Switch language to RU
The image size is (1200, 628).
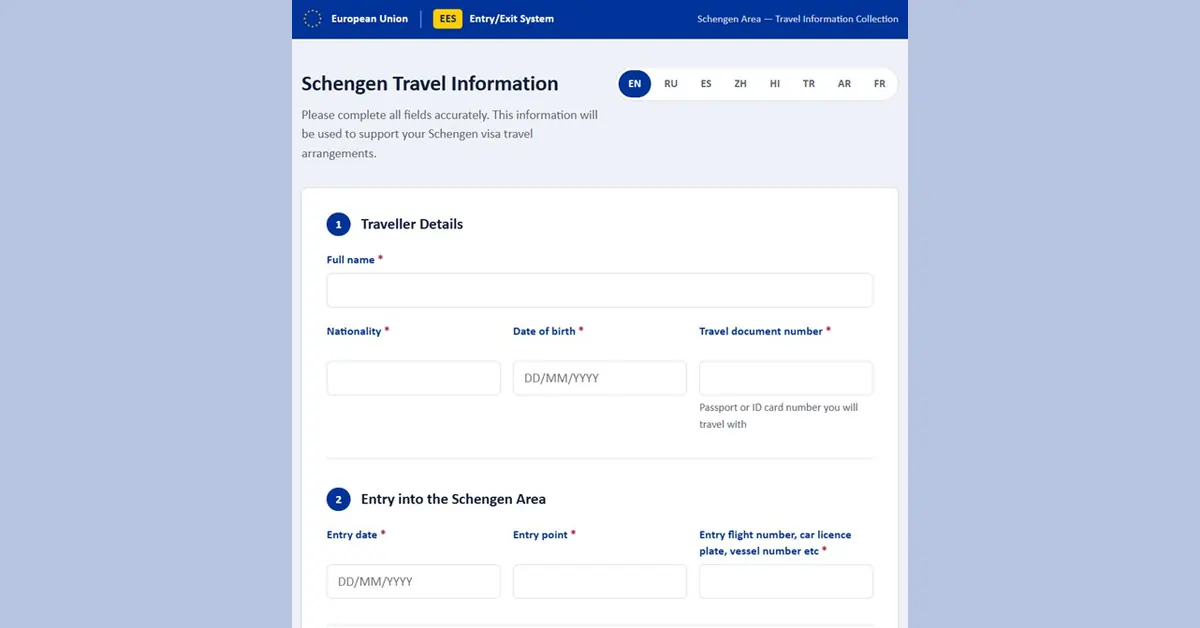[x=671, y=84]
